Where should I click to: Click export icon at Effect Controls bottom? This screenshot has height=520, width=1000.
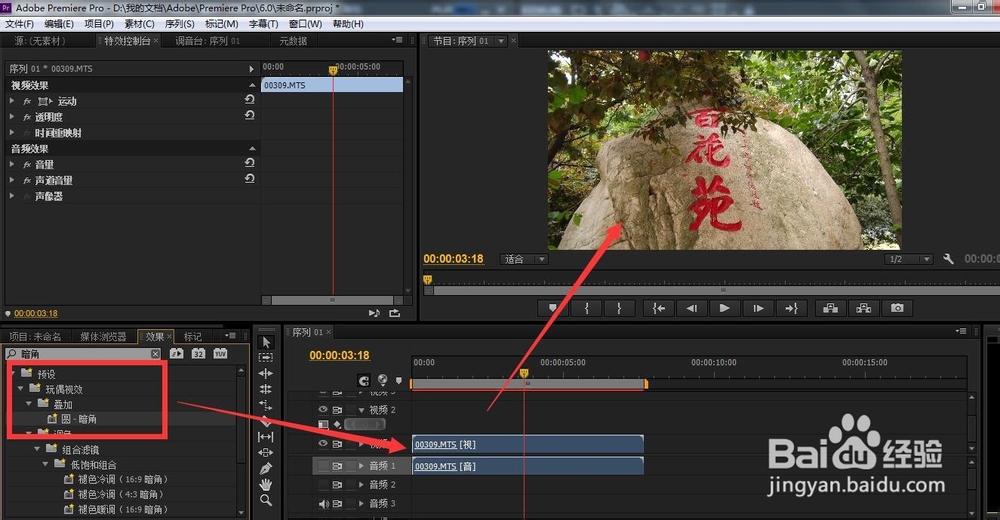(395, 313)
